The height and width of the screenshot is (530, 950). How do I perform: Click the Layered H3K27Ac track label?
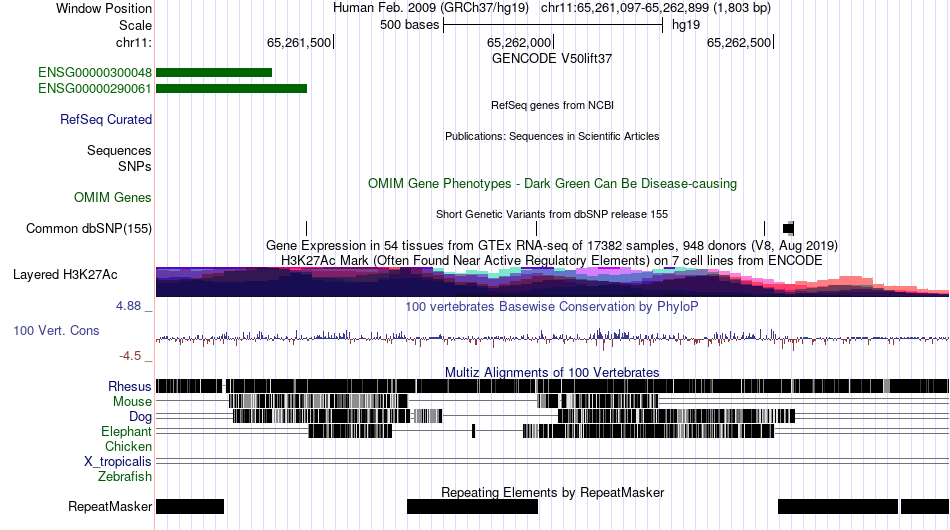pyautogui.click(x=65, y=274)
